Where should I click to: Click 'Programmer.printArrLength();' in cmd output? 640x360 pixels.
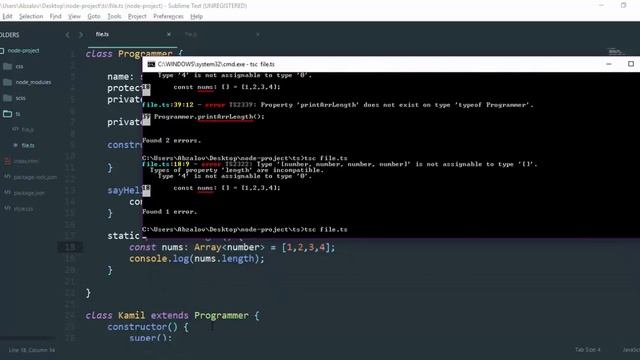[x=209, y=117]
